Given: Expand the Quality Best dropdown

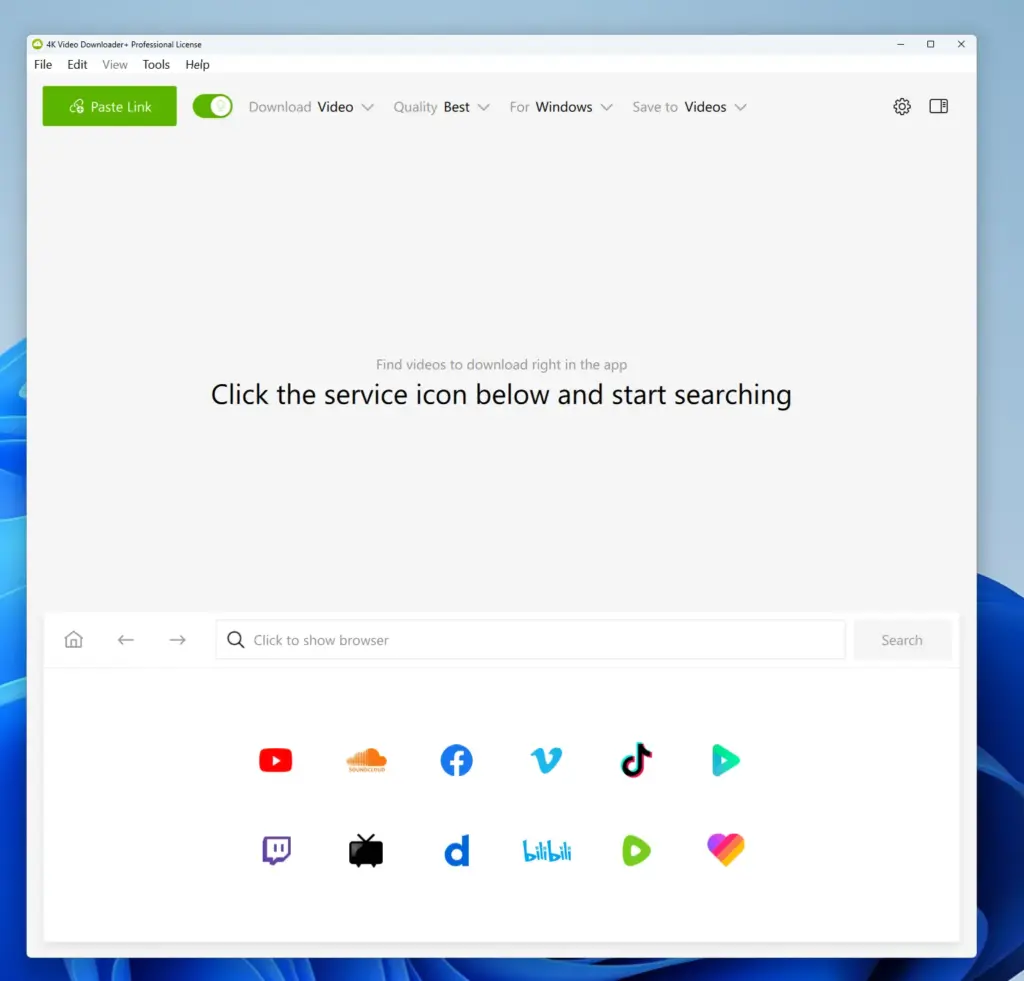Looking at the screenshot, I should pyautogui.click(x=441, y=107).
